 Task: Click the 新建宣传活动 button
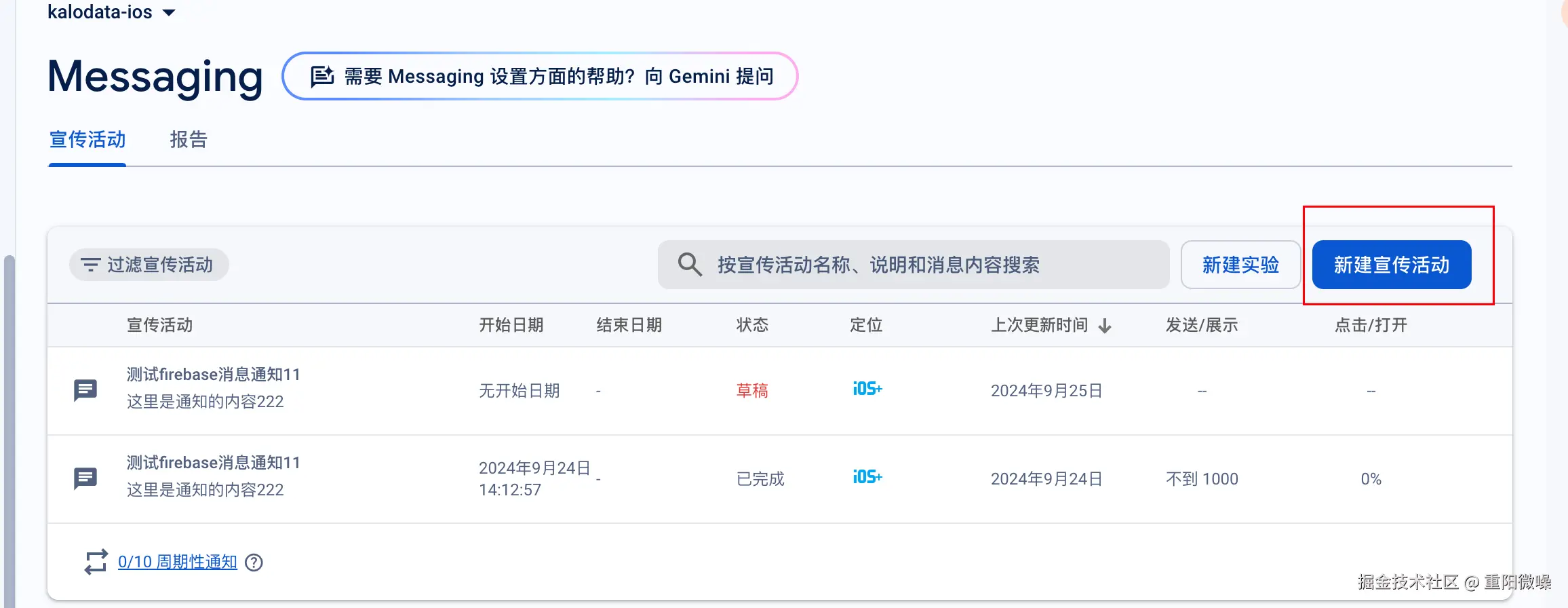(x=1392, y=265)
